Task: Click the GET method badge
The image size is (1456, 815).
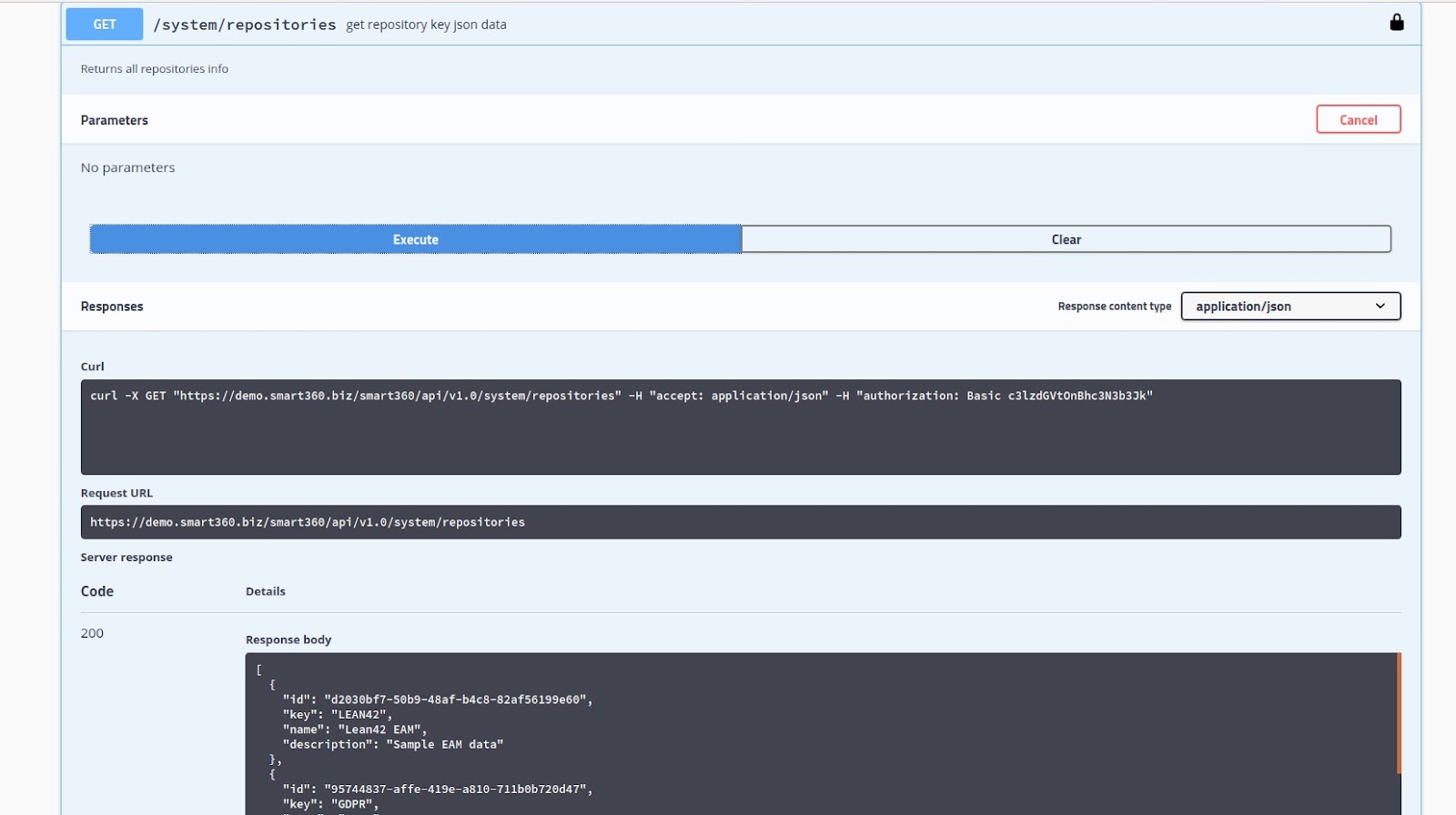Action: point(105,25)
